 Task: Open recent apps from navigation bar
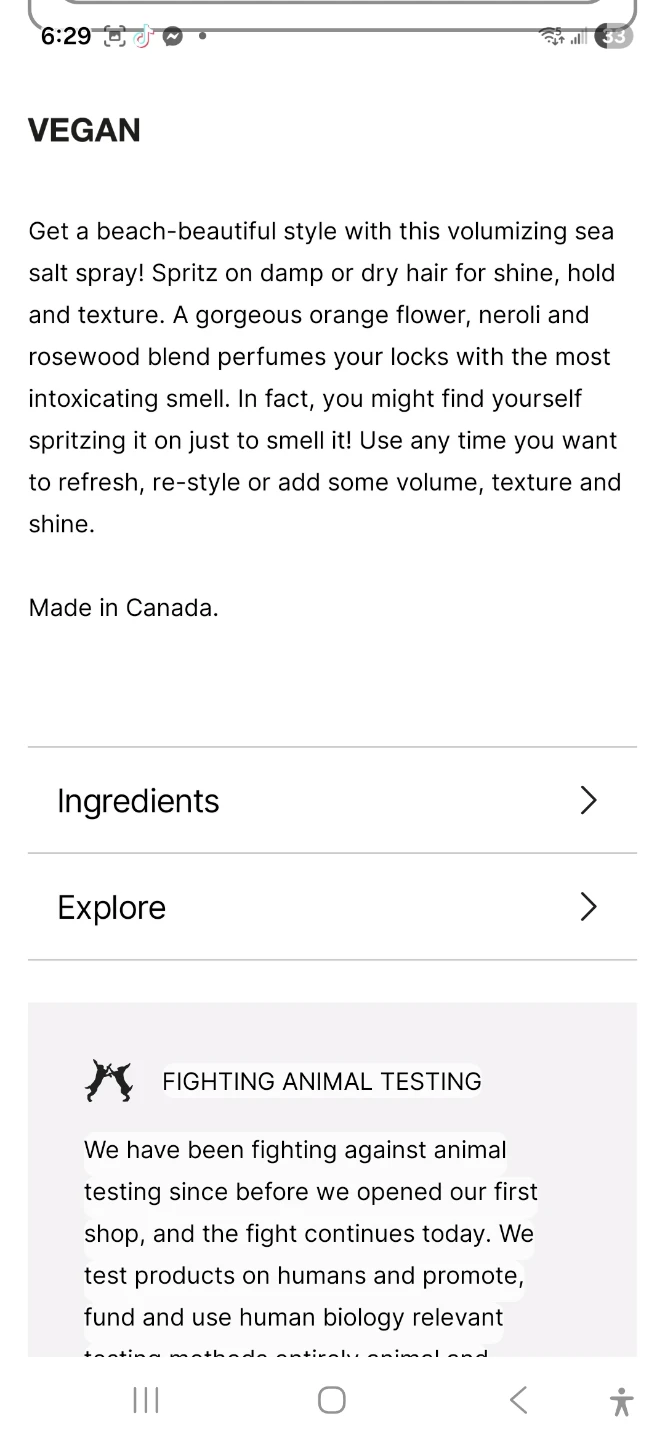146,1400
